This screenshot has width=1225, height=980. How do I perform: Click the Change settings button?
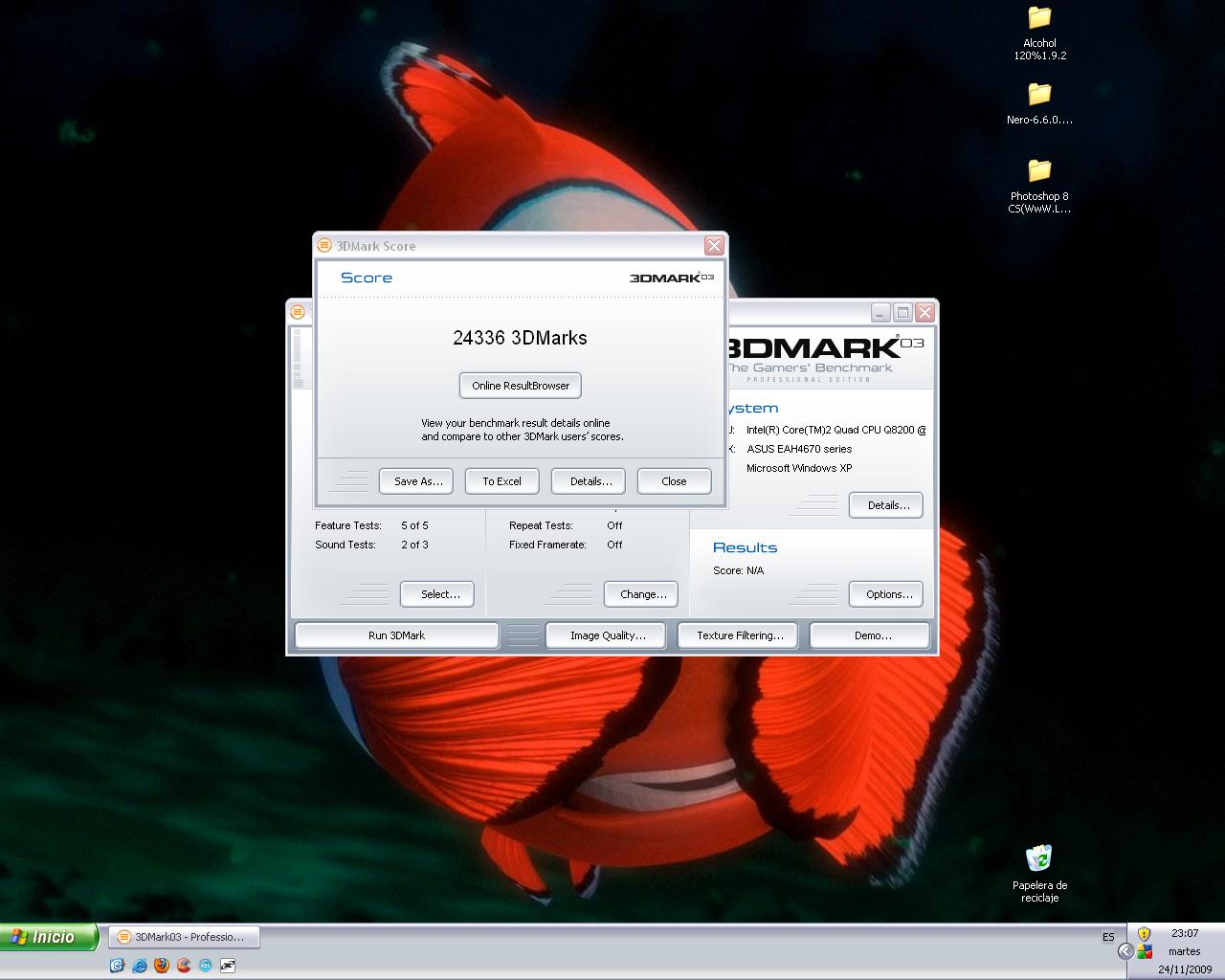(x=641, y=594)
